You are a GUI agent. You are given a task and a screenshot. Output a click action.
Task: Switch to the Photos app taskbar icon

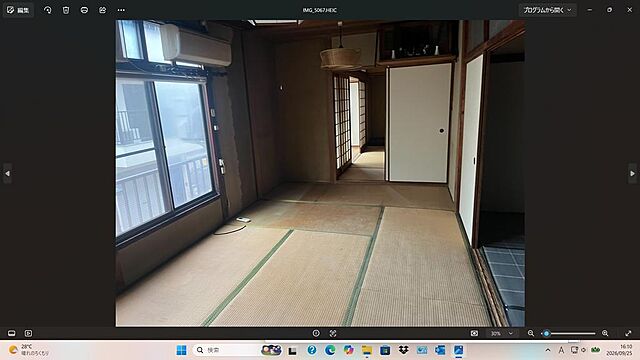[x=459, y=350]
